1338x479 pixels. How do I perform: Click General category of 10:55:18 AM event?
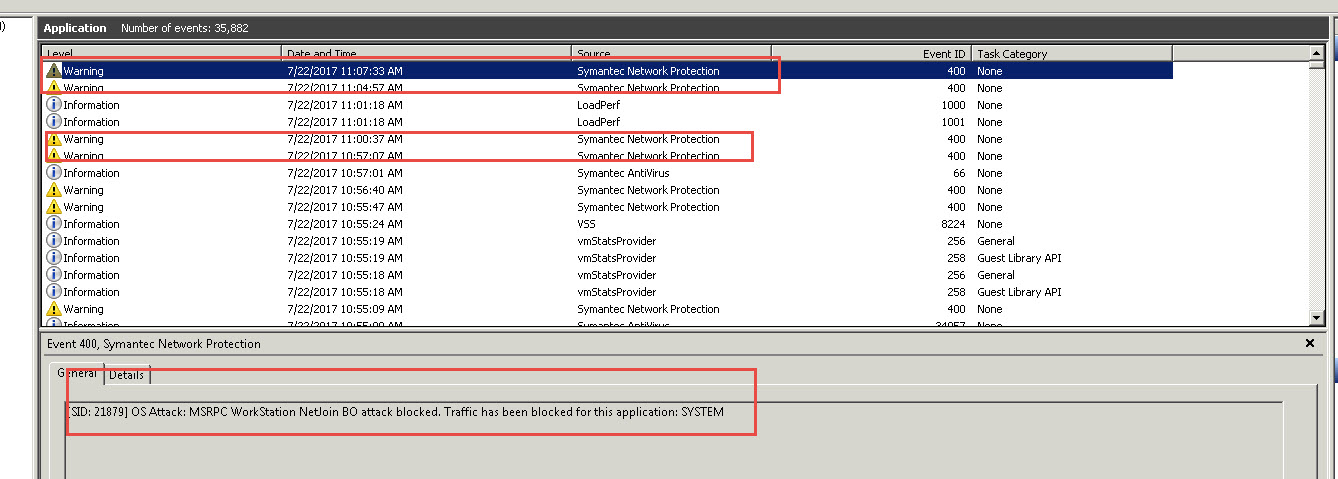(x=996, y=275)
